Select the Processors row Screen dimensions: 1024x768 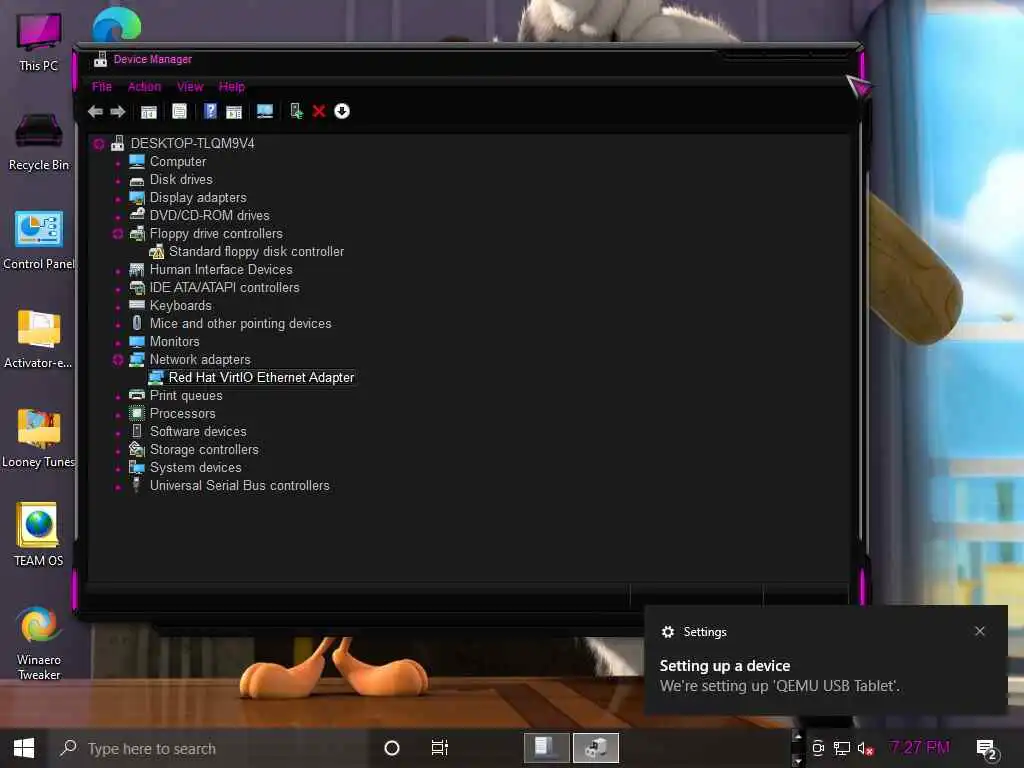coord(182,413)
